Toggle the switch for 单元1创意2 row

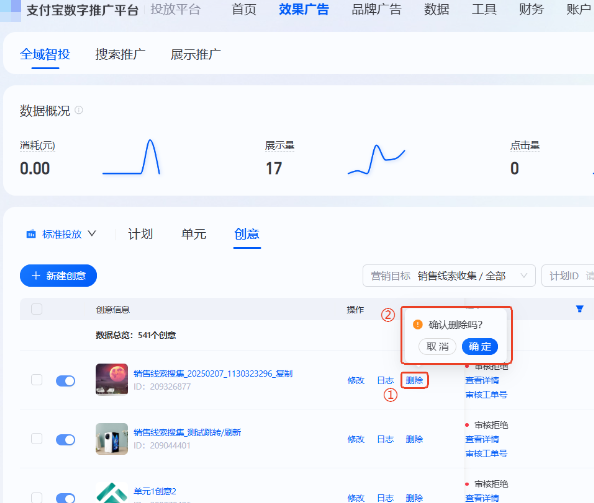tap(66, 498)
